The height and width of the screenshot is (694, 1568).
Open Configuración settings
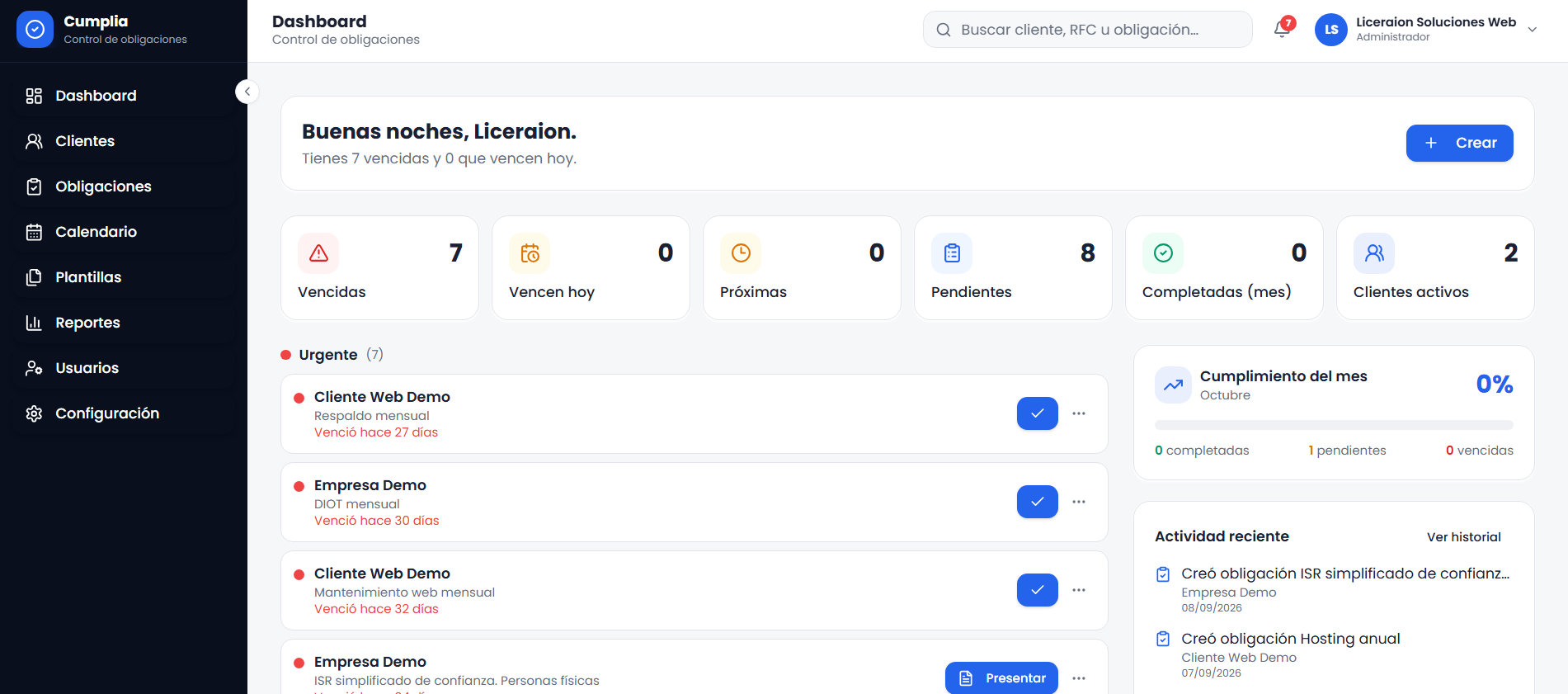coord(124,413)
